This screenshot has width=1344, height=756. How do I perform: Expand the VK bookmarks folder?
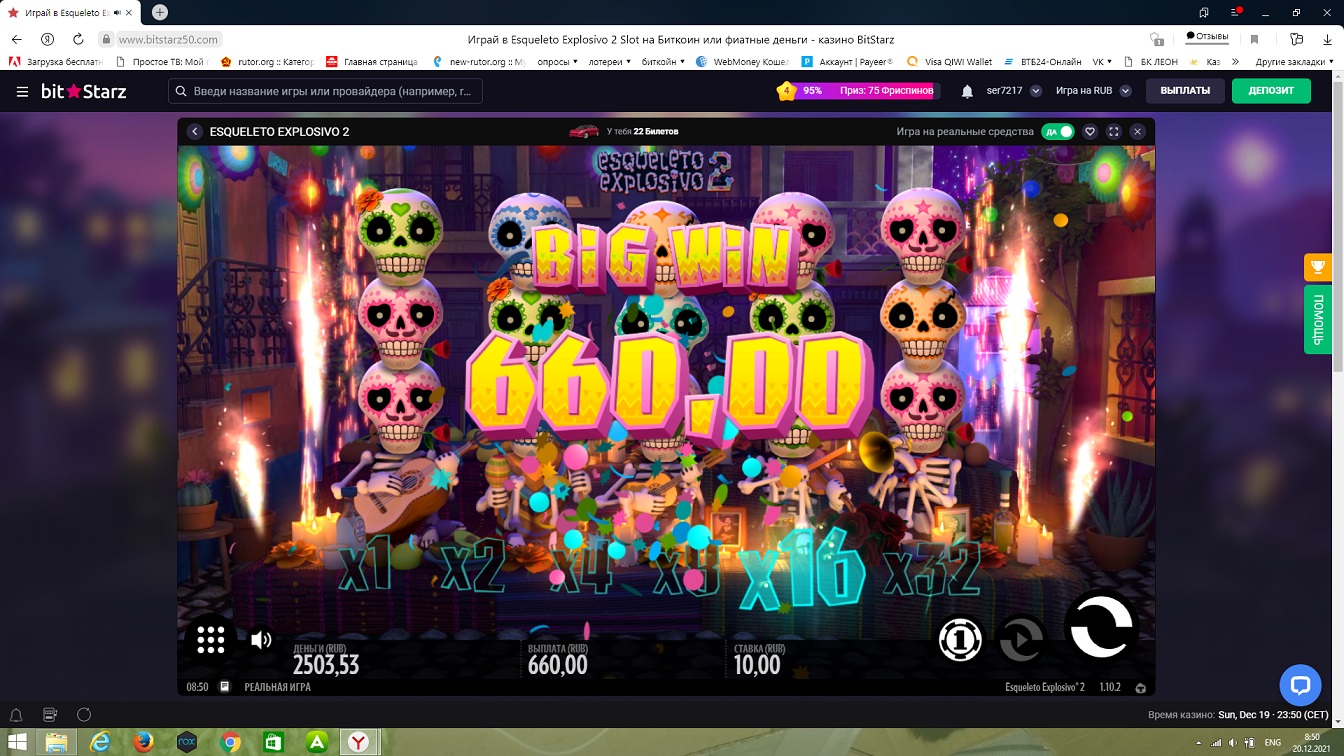[1103, 62]
